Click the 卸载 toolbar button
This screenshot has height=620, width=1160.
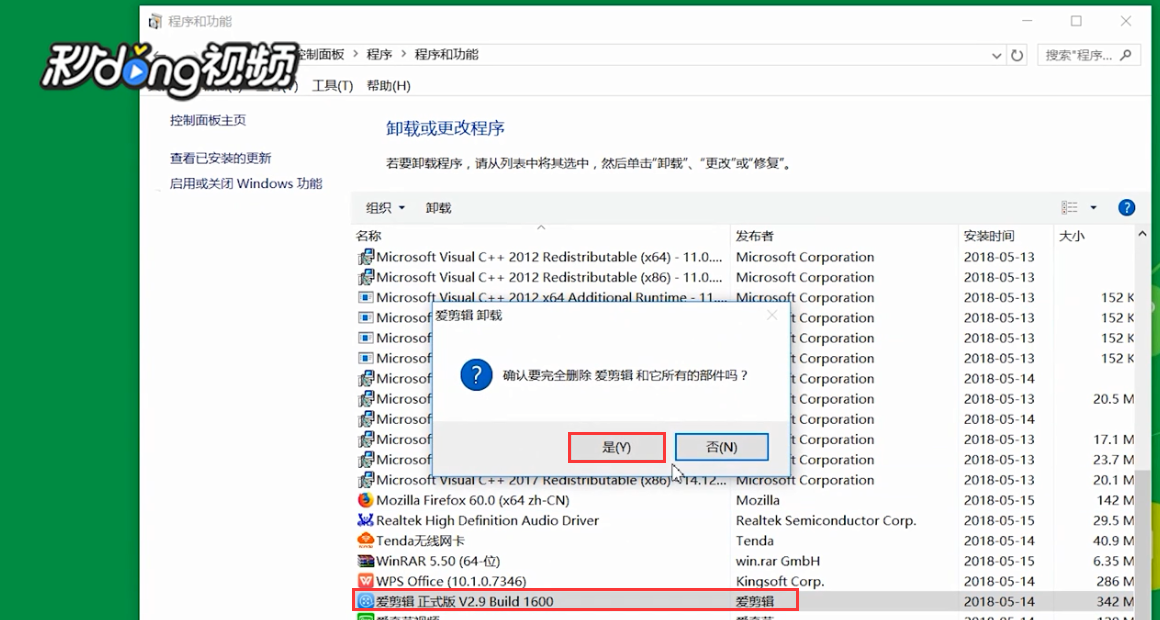tap(439, 208)
